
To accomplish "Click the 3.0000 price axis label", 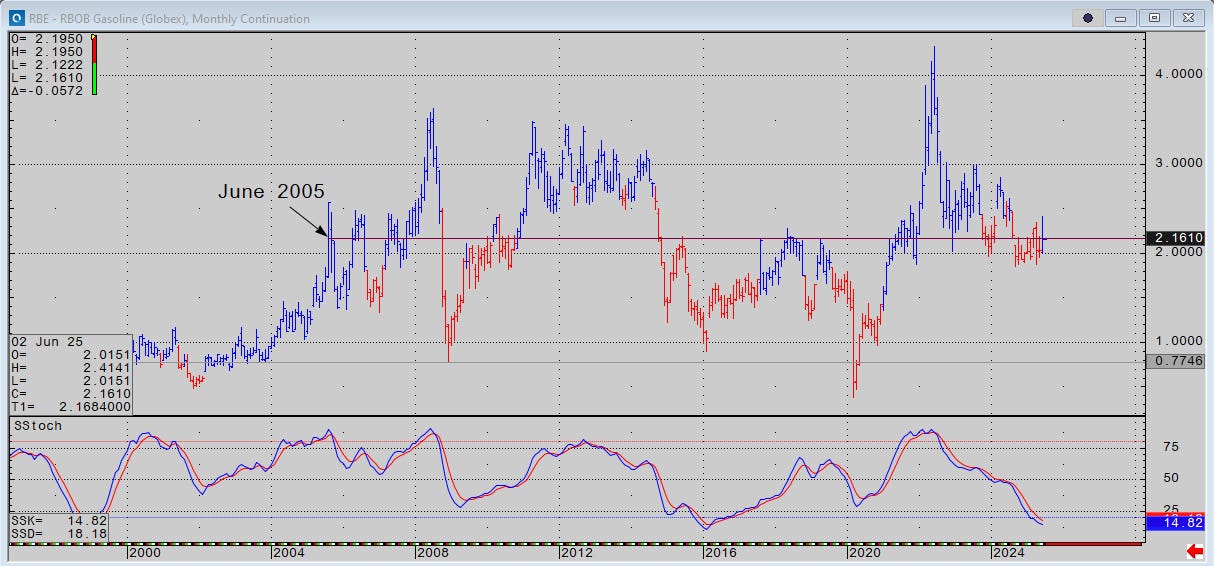I will pyautogui.click(x=1179, y=163).
